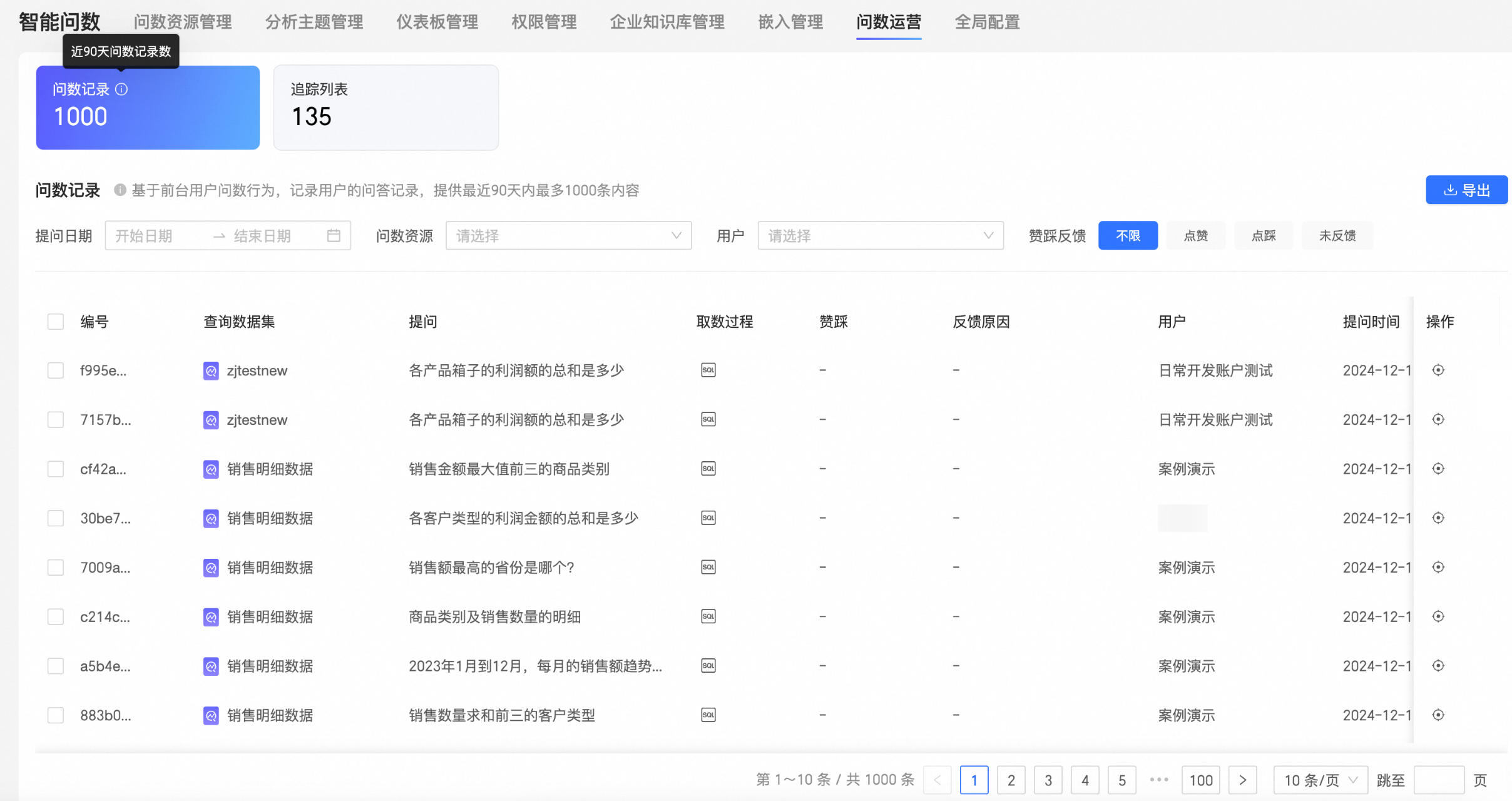Screen dimensions: 1512x801
Task: Filter by 点踩 feedback
Action: tap(1264, 236)
